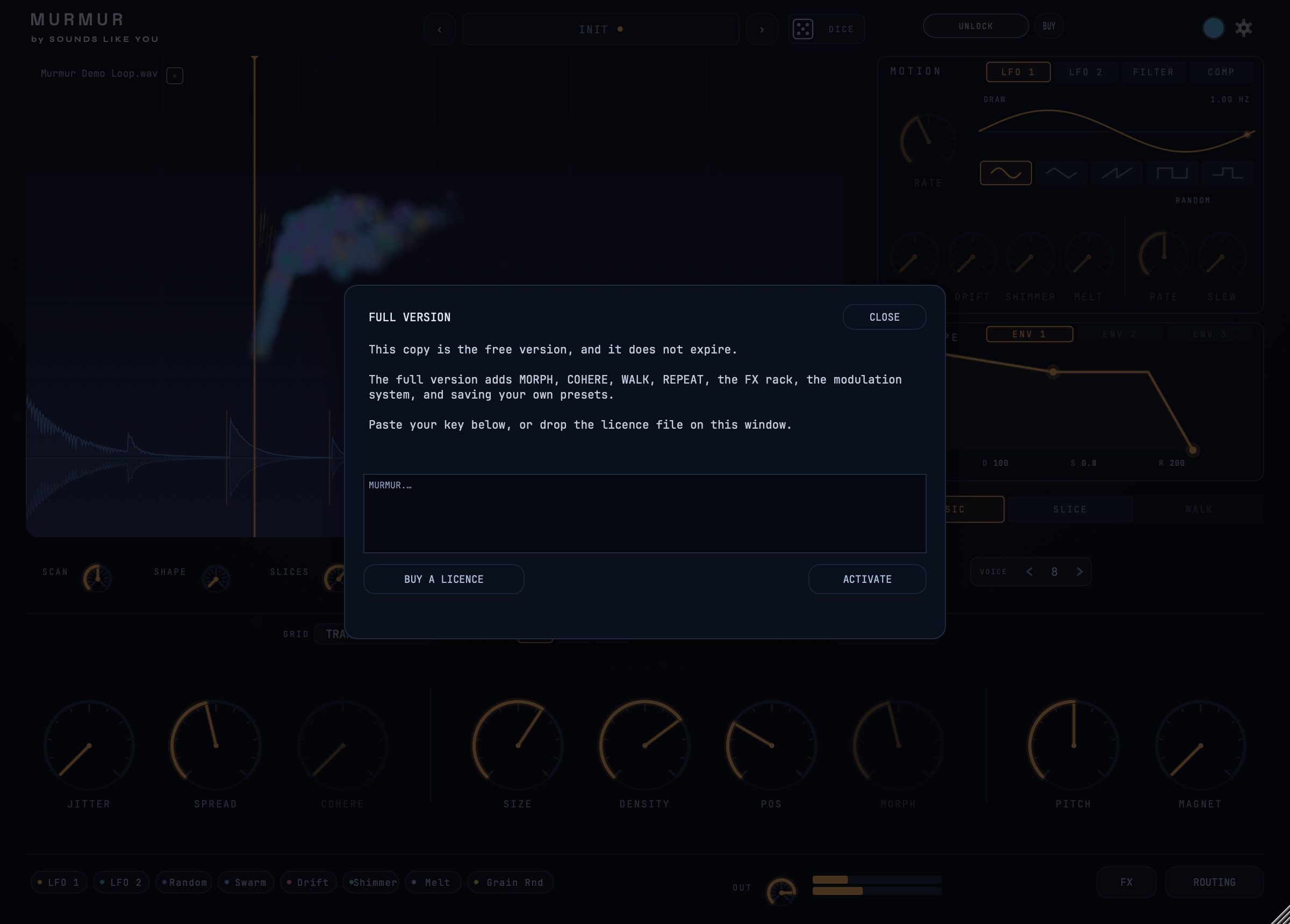Click the Density knob
This screenshot has width=1290, height=924.
[644, 745]
